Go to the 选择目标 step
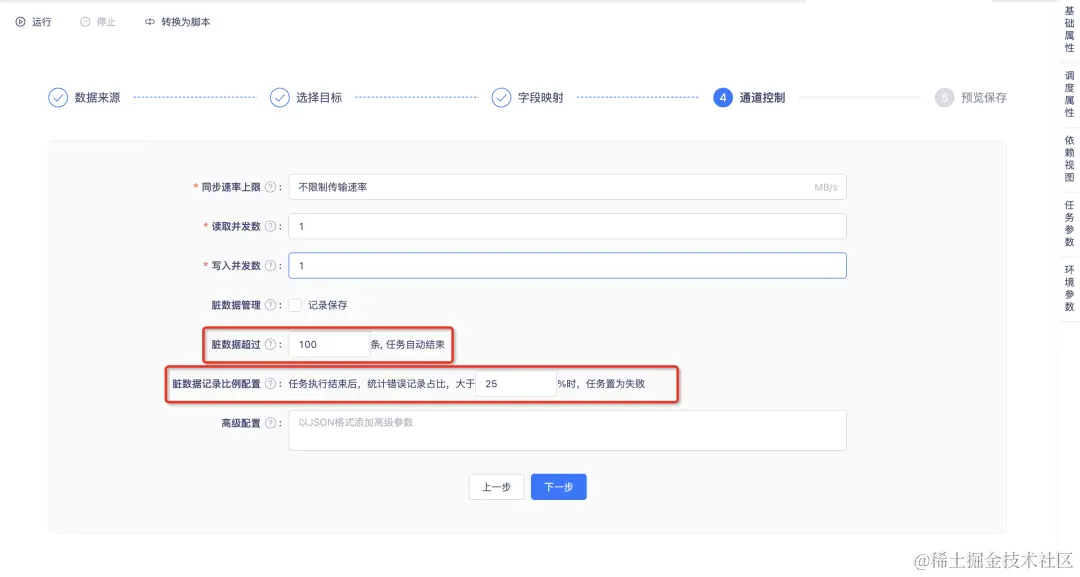This screenshot has width=1080, height=577. [306, 98]
